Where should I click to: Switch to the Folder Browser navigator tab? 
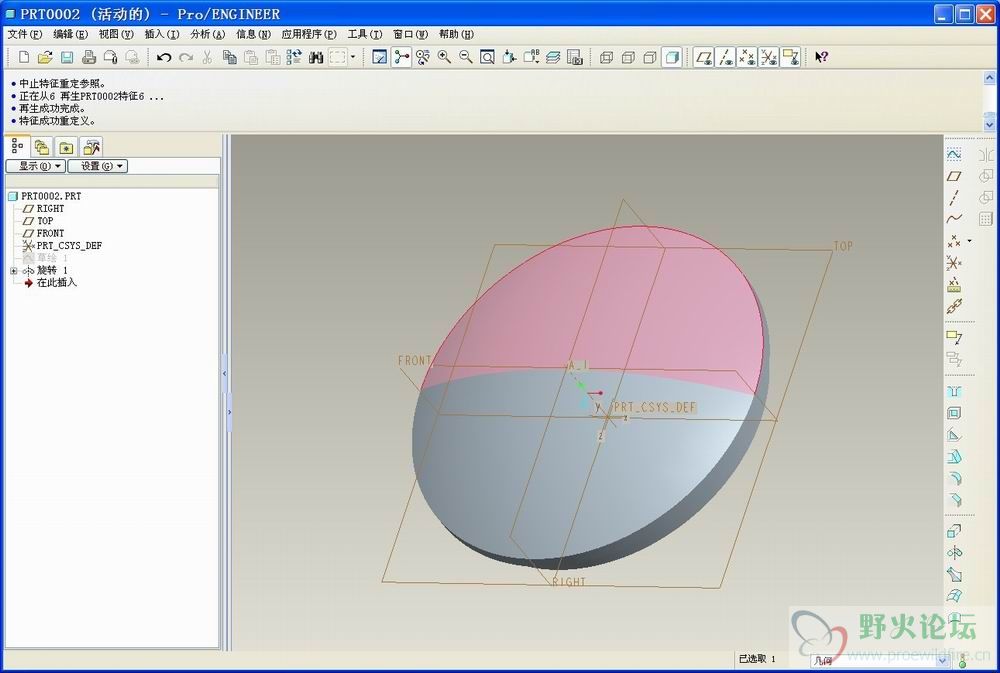(41, 147)
